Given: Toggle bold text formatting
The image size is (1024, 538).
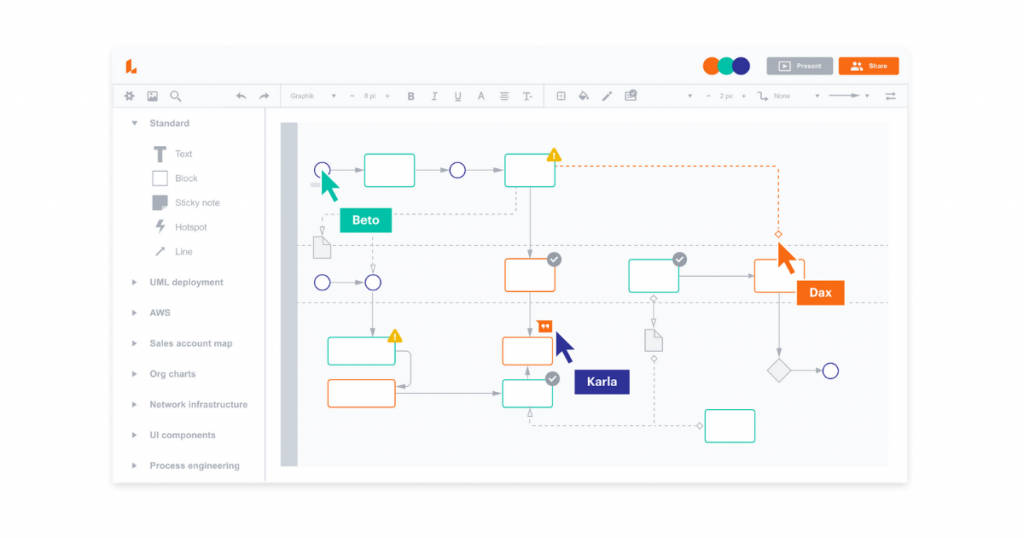Looking at the screenshot, I should pyautogui.click(x=411, y=96).
